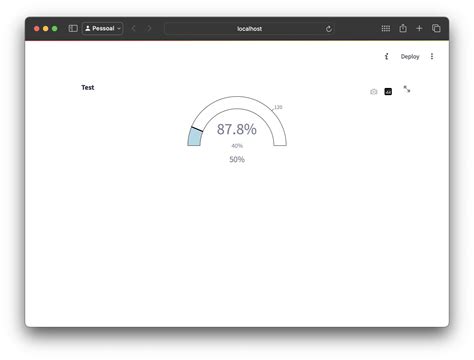Open a new browser tab
Image resolution: width=474 pixels, height=360 pixels.
[419, 28]
